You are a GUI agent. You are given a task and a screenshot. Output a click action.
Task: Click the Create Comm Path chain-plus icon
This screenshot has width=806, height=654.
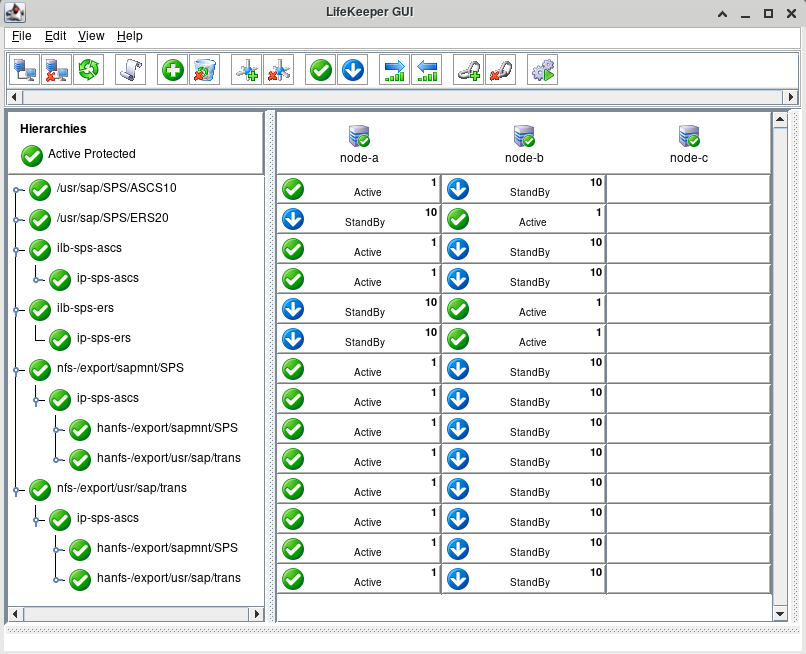click(x=469, y=69)
